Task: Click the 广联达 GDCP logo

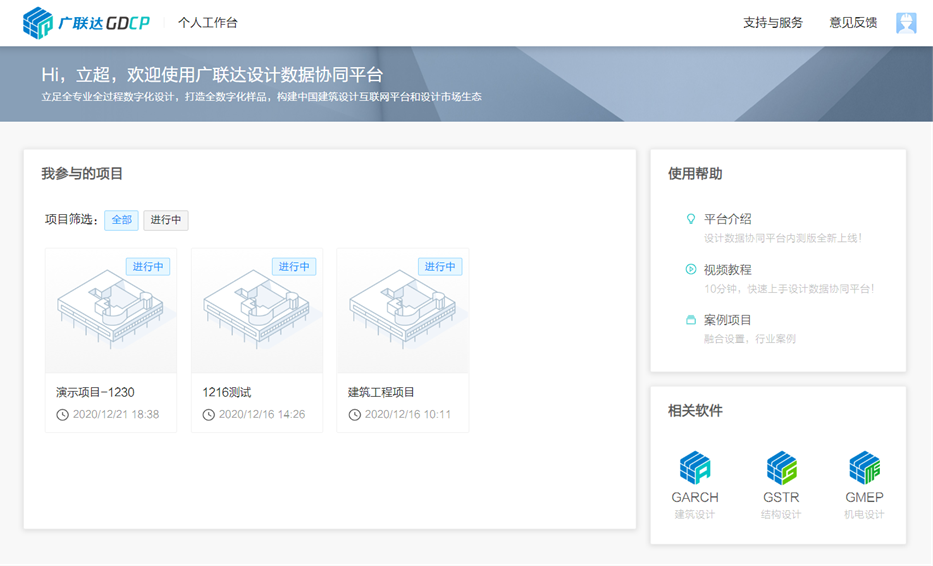Action: tap(86, 23)
